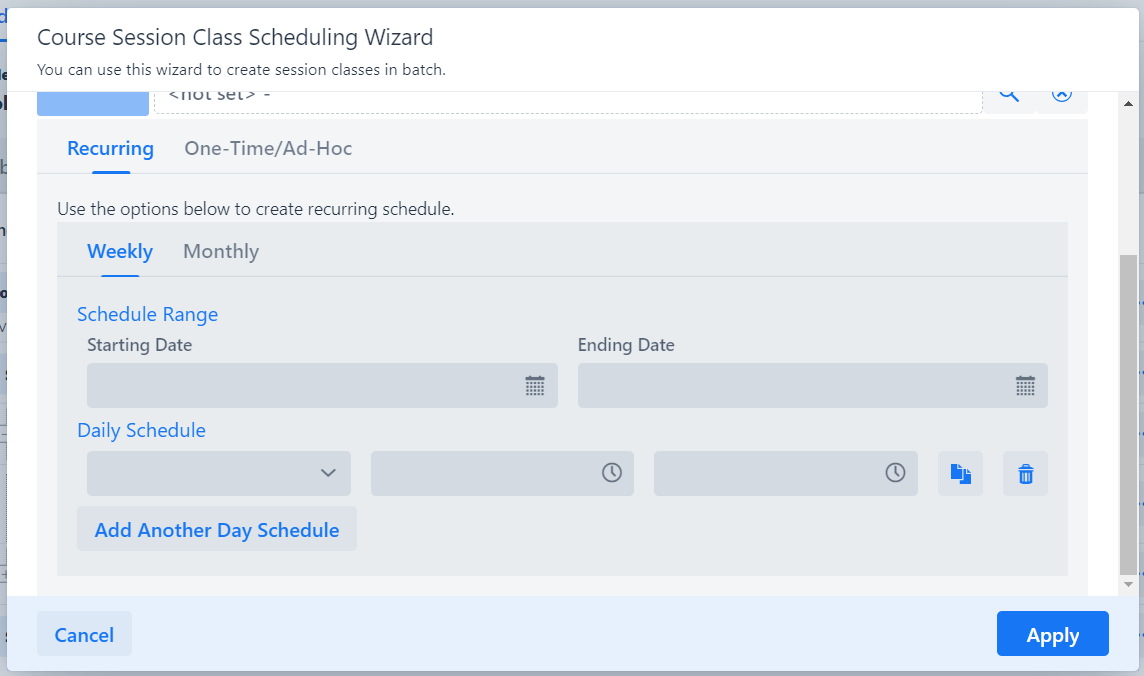Switch to the Recurring tab
1144x676 pixels.
[x=110, y=149]
